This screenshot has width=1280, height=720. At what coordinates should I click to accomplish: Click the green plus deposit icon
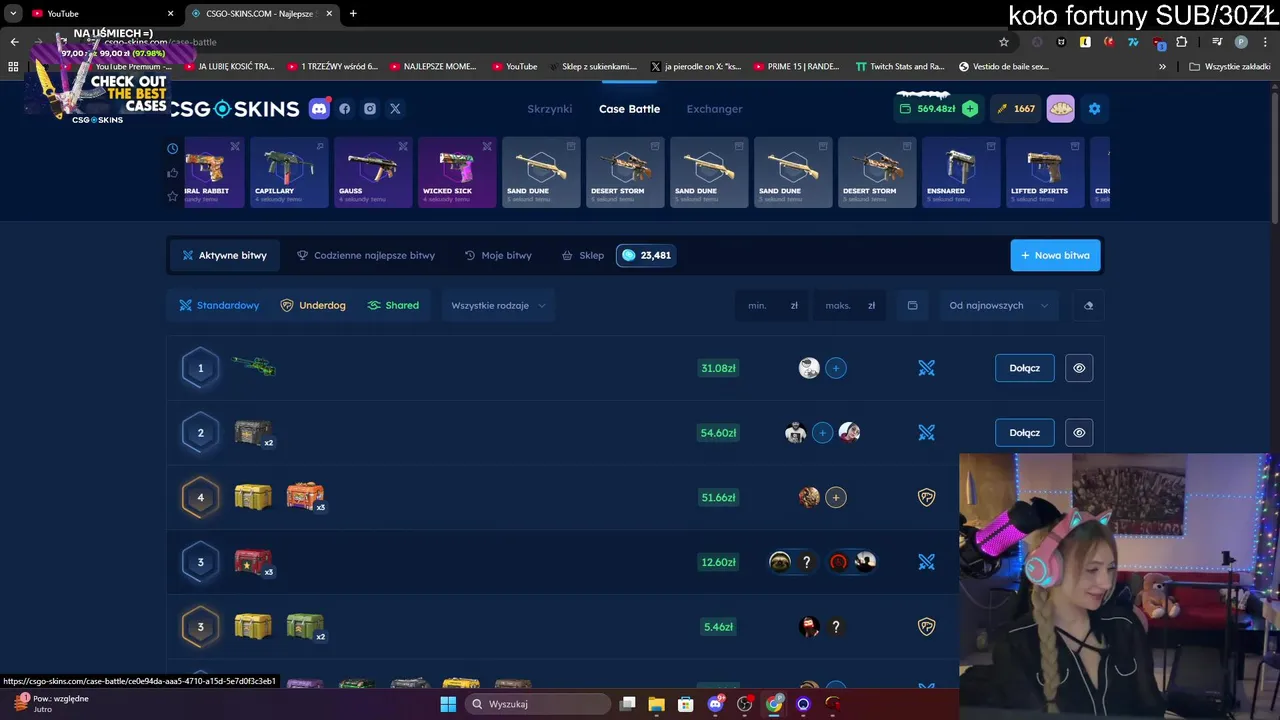coord(970,109)
